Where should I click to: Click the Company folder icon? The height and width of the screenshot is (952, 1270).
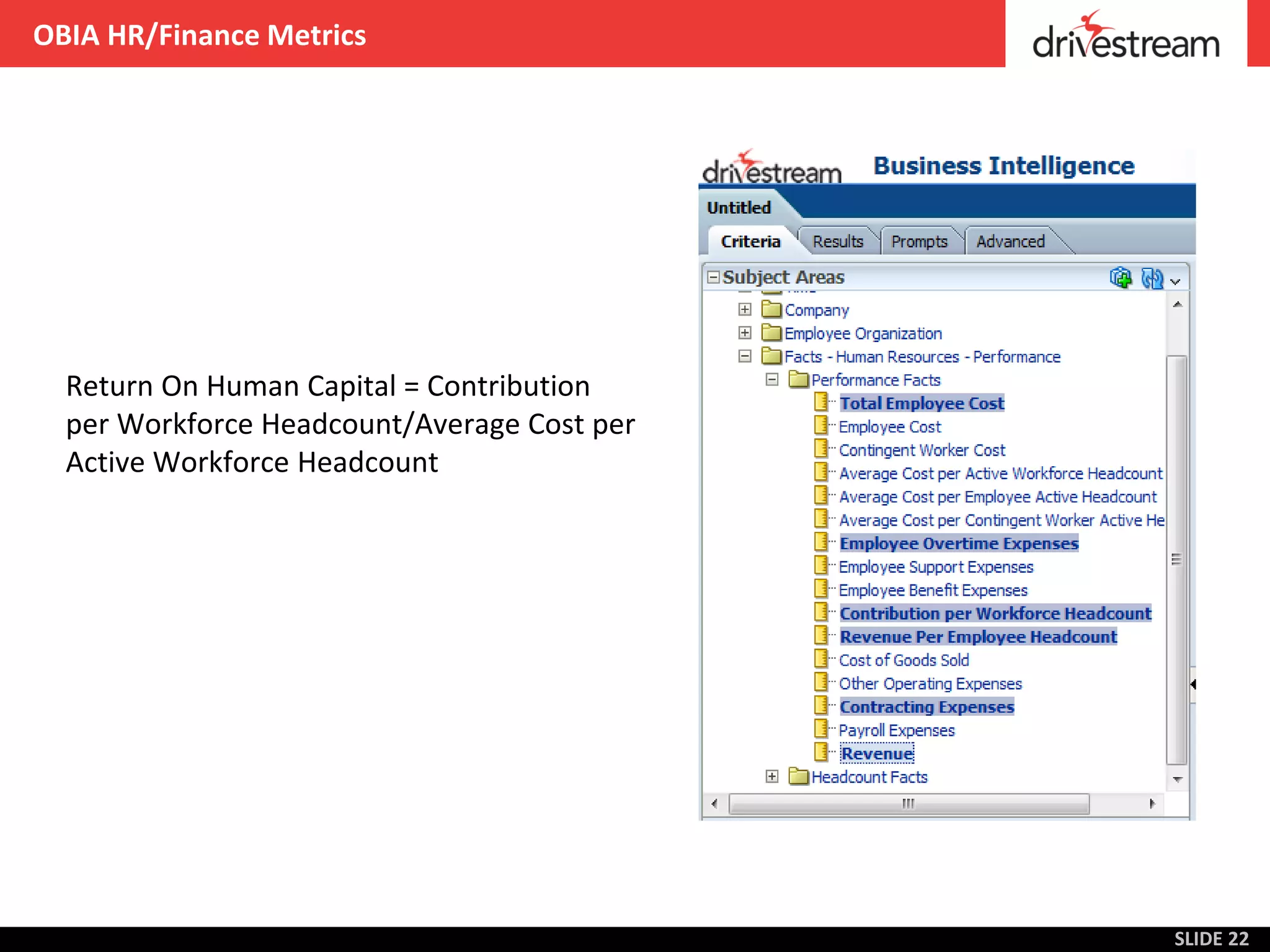pos(771,309)
